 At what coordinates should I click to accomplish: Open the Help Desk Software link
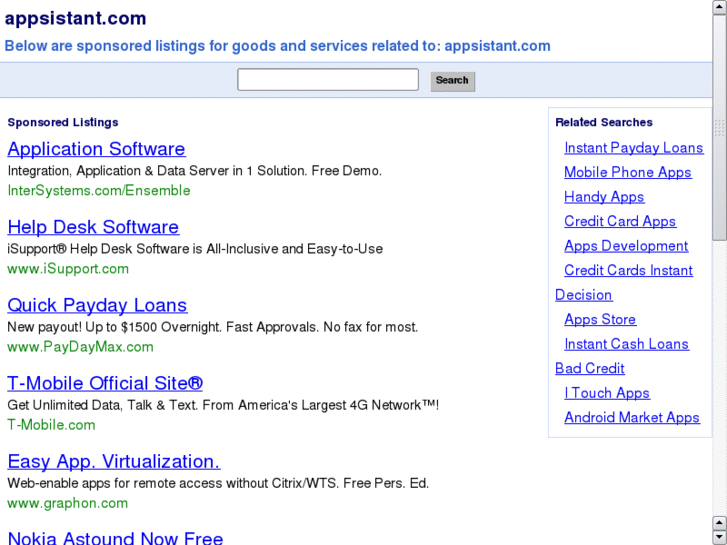pyautogui.click(x=93, y=227)
